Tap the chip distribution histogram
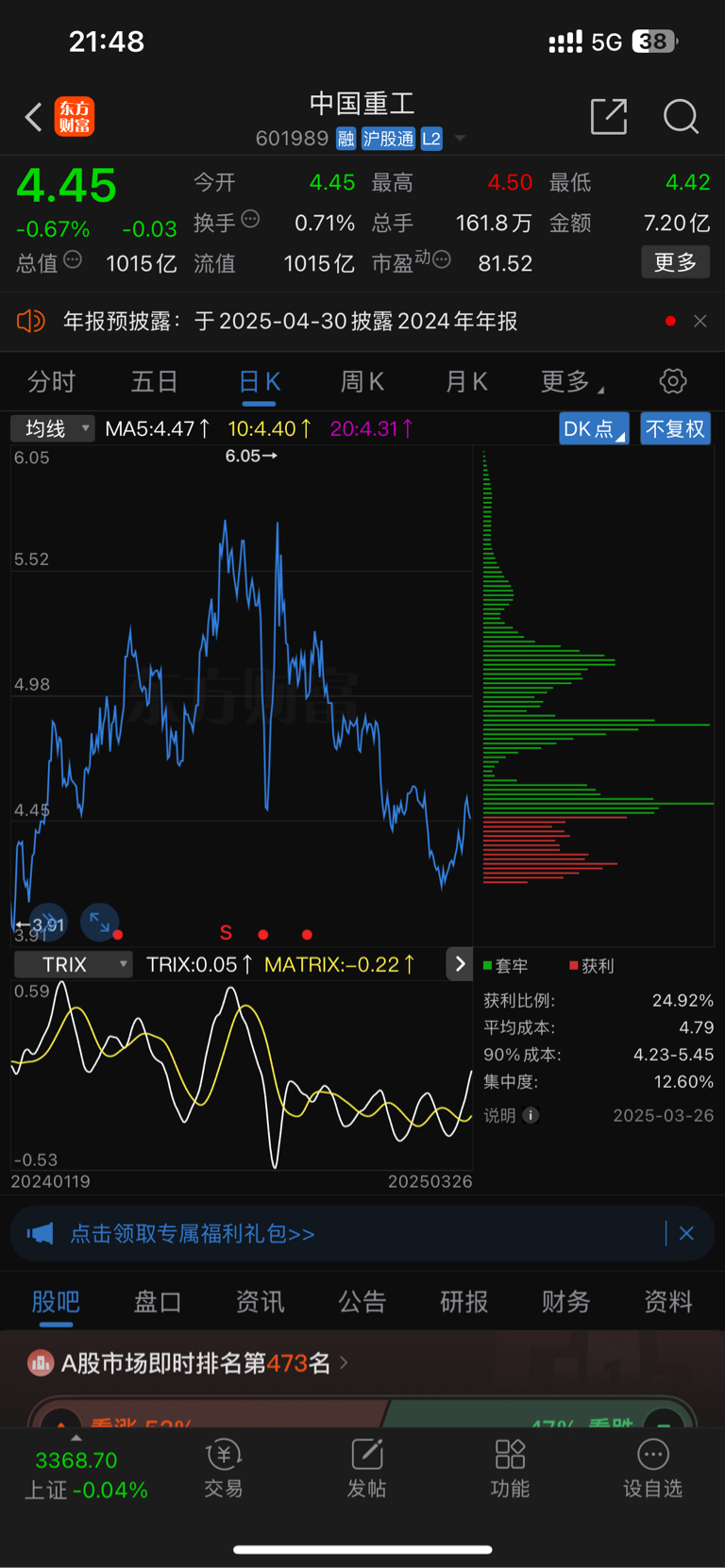Image resolution: width=725 pixels, height=1568 pixels. point(598,667)
